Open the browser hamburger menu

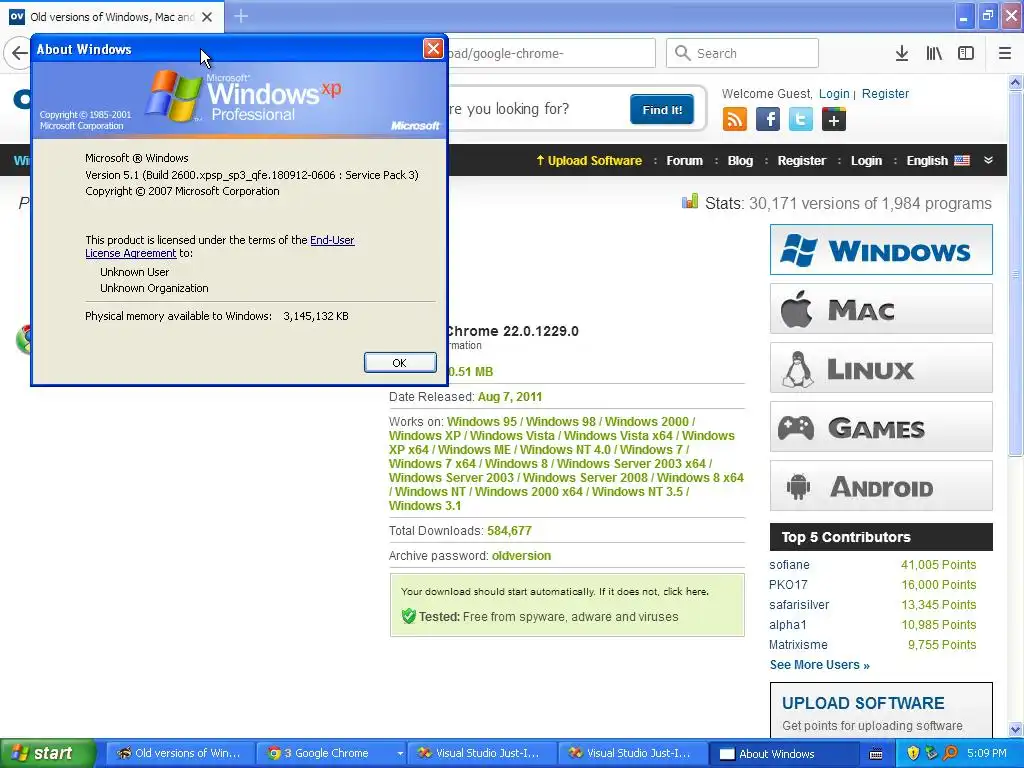(1004, 53)
